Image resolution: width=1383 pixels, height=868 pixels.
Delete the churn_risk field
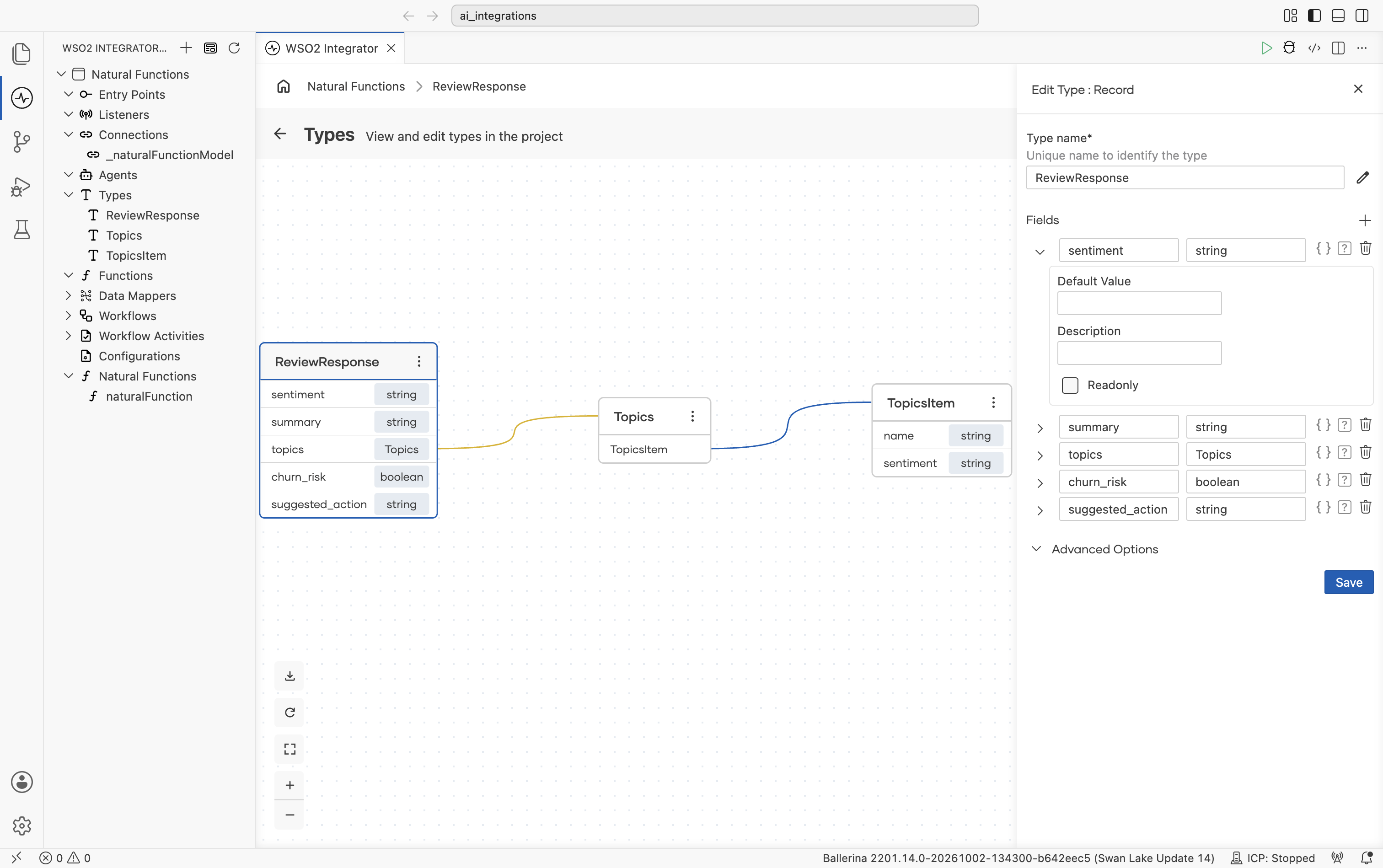click(x=1366, y=479)
